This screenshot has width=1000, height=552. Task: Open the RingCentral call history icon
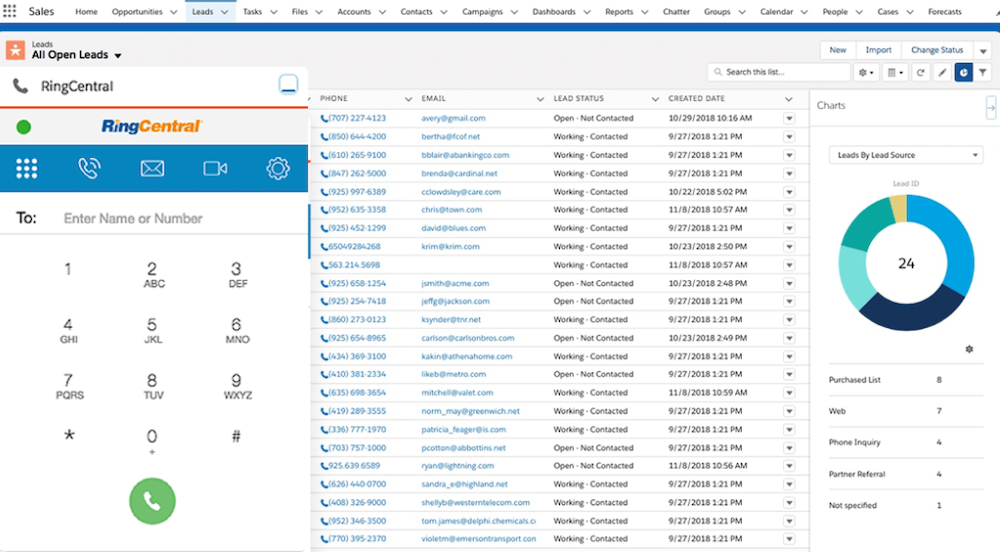(x=89, y=168)
